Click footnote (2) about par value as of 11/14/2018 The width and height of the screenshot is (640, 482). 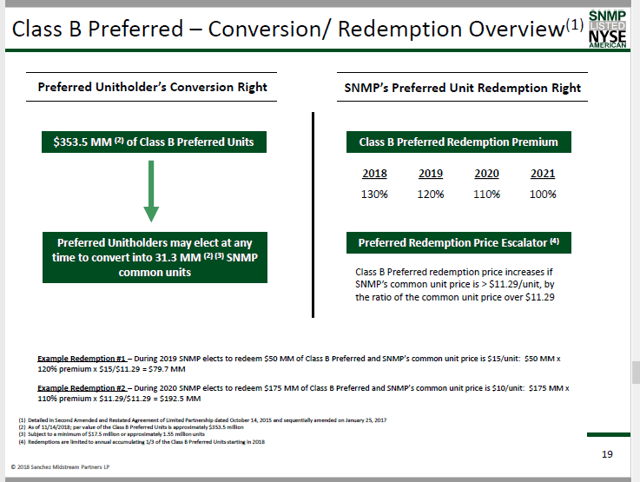[131, 427]
